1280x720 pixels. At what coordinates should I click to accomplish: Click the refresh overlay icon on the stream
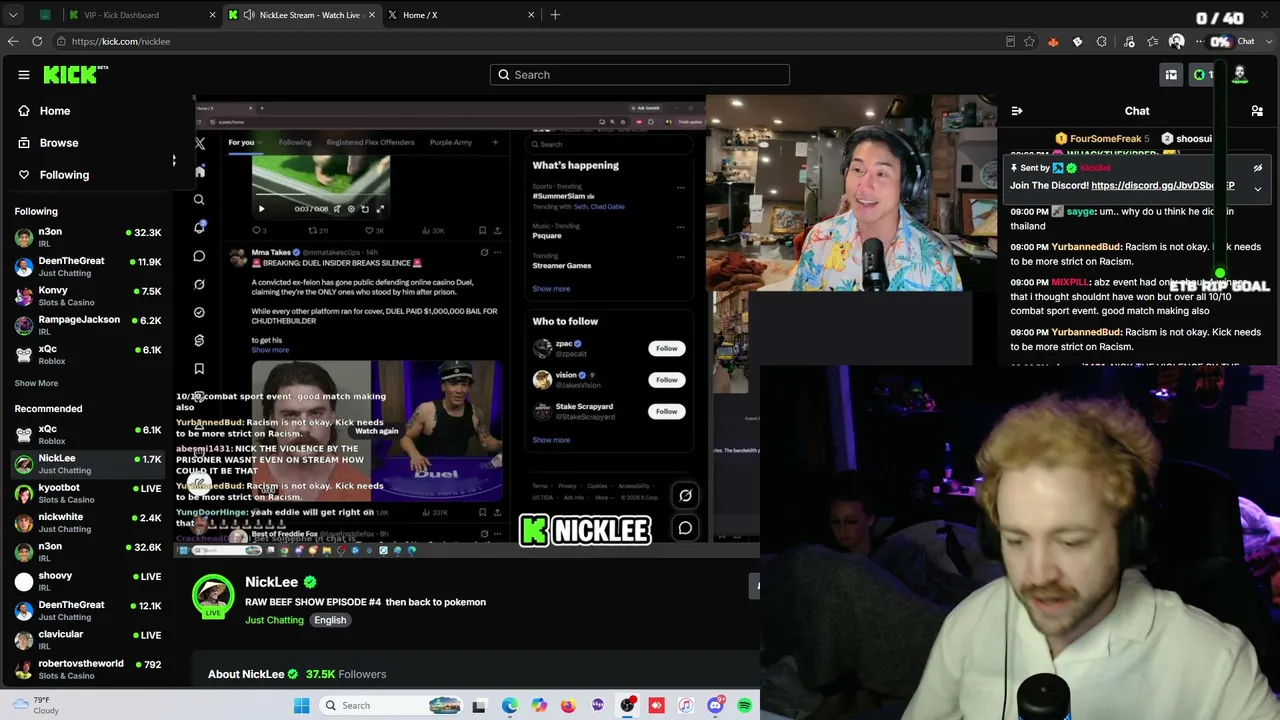click(x=685, y=495)
